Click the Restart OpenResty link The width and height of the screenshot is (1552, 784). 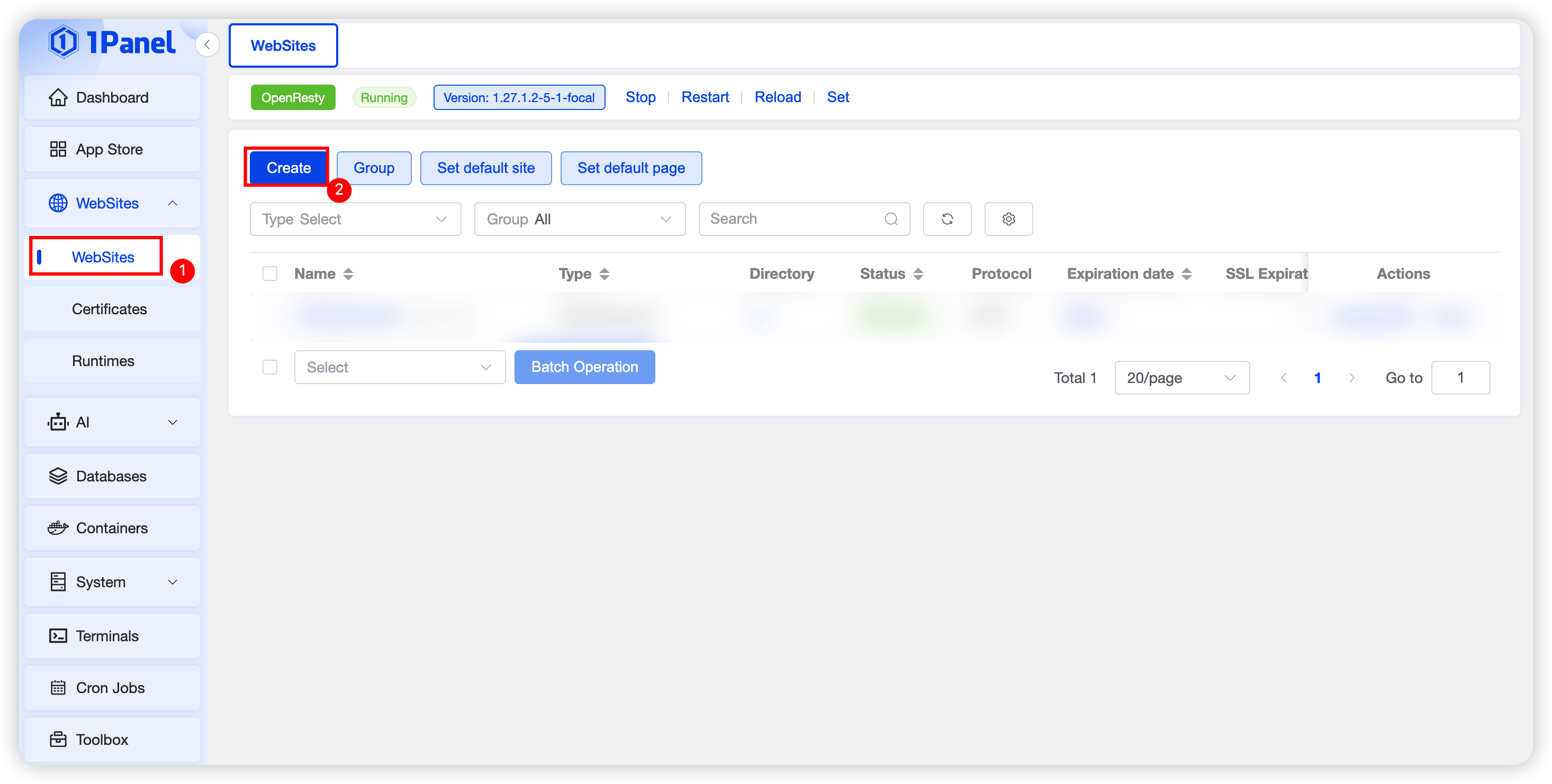pyautogui.click(x=705, y=97)
